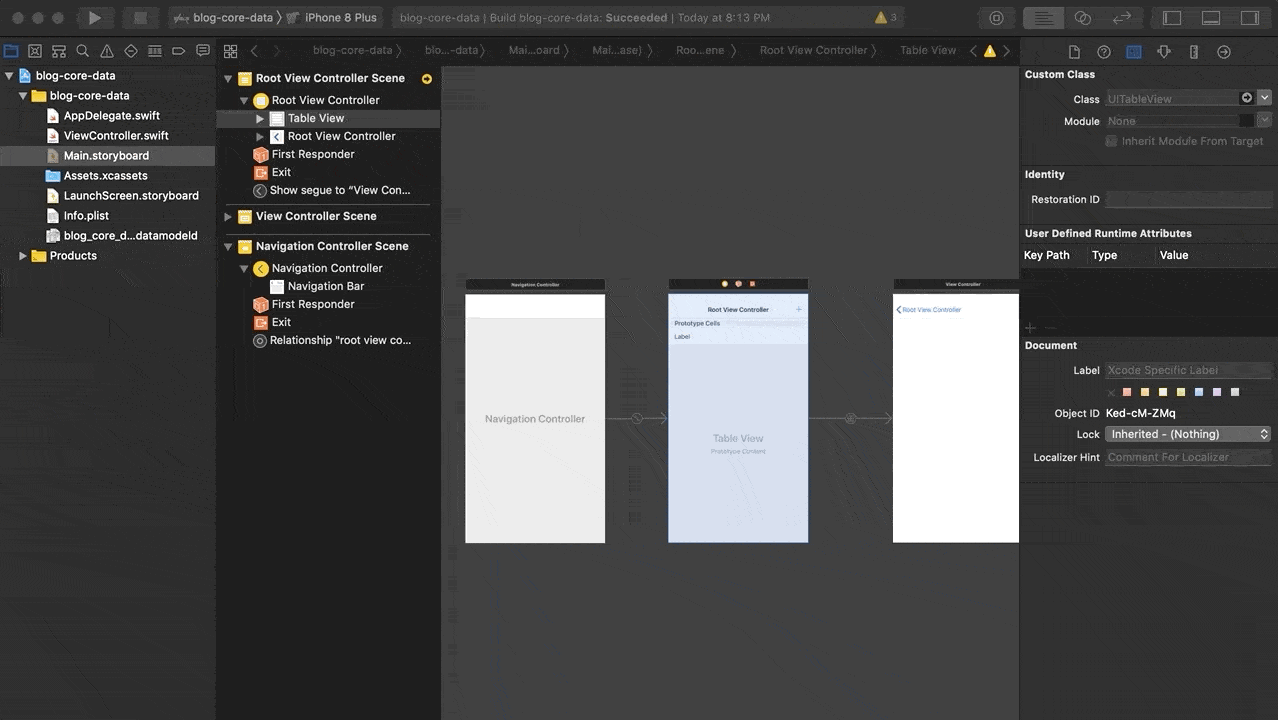Image resolution: width=1278 pixels, height=720 pixels.
Task: Open the Symbol navigator
Action: tap(59, 51)
